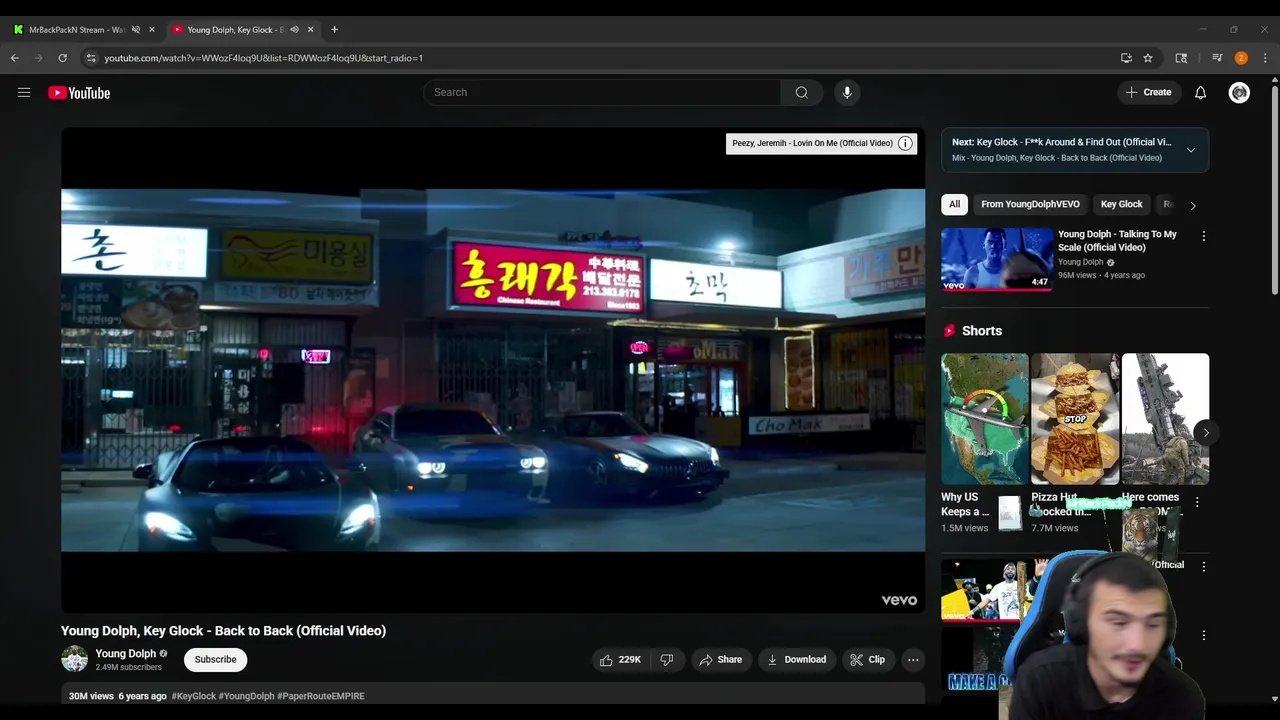Open the YouTube guide hamburger menu
The width and height of the screenshot is (1280, 720).
24,93
